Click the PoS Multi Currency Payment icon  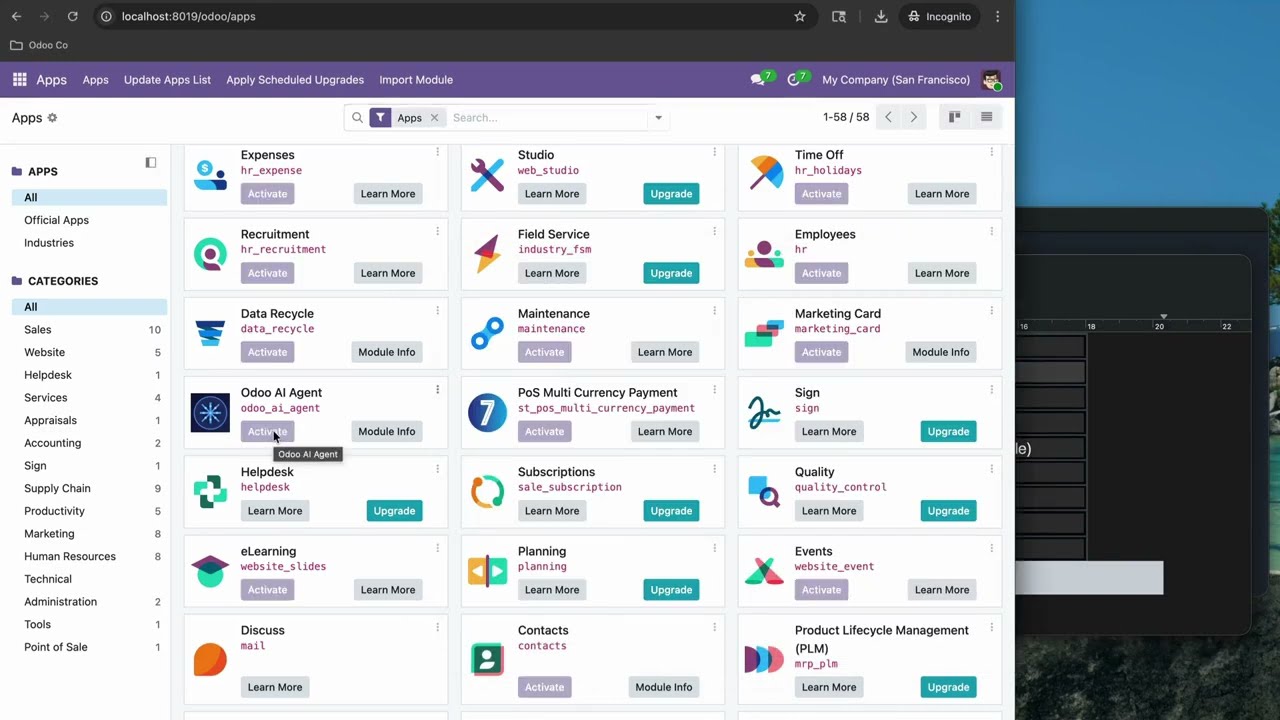tap(487, 412)
